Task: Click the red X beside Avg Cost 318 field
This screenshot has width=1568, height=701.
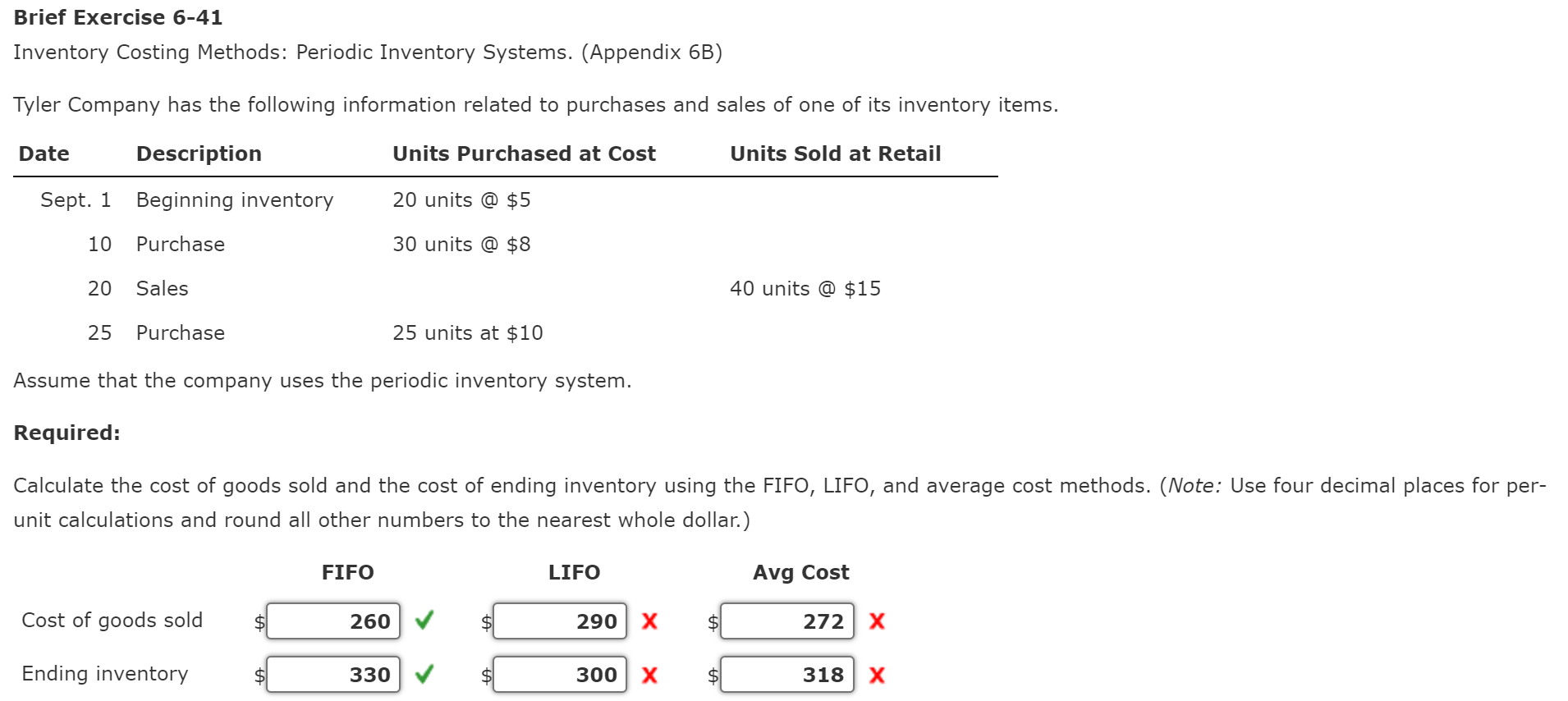Action: click(x=876, y=675)
